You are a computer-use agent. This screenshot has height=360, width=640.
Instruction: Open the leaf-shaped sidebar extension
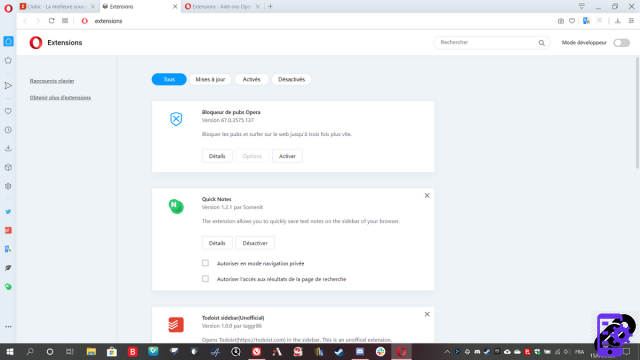click(8, 268)
